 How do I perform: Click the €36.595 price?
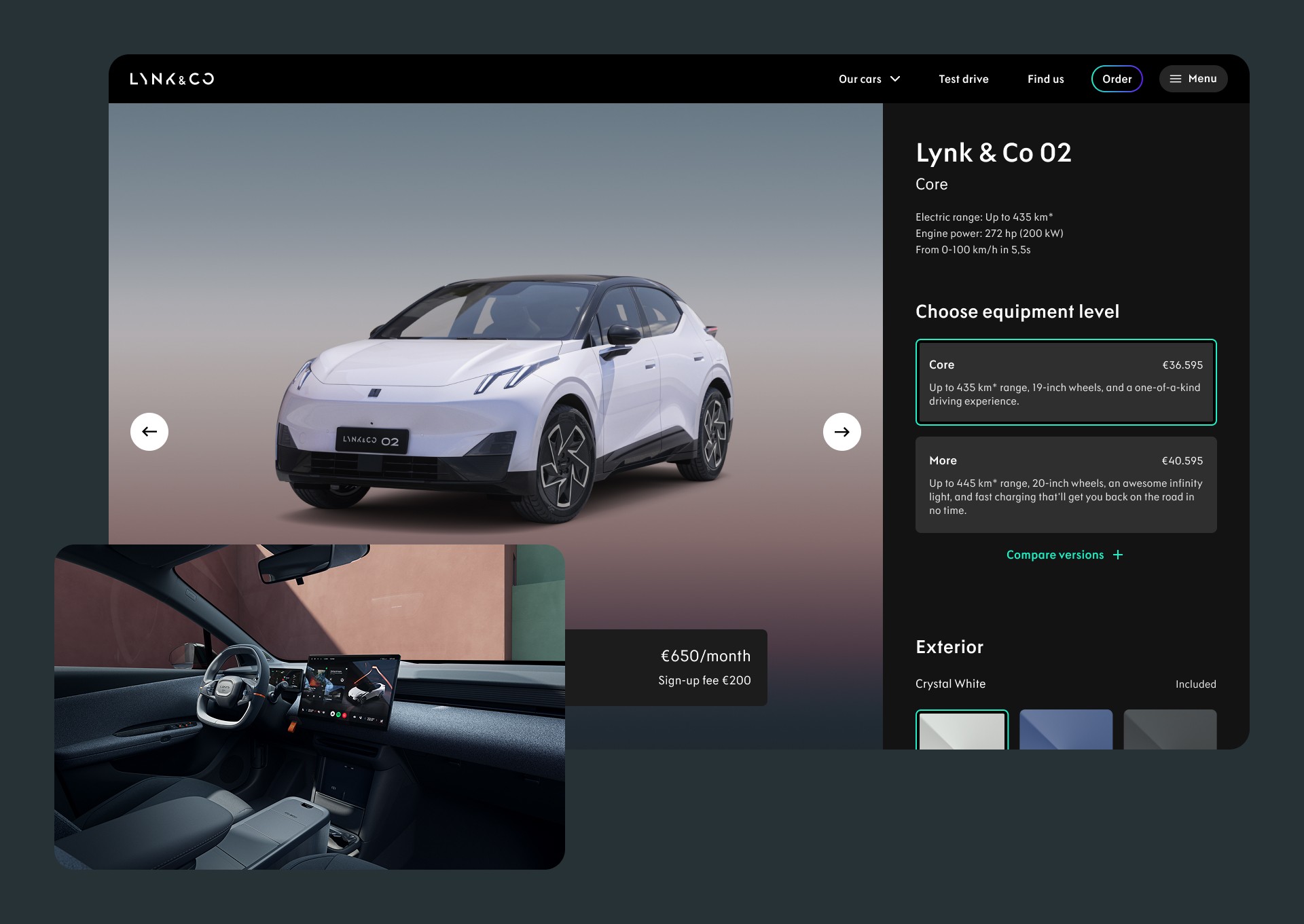click(x=1182, y=365)
